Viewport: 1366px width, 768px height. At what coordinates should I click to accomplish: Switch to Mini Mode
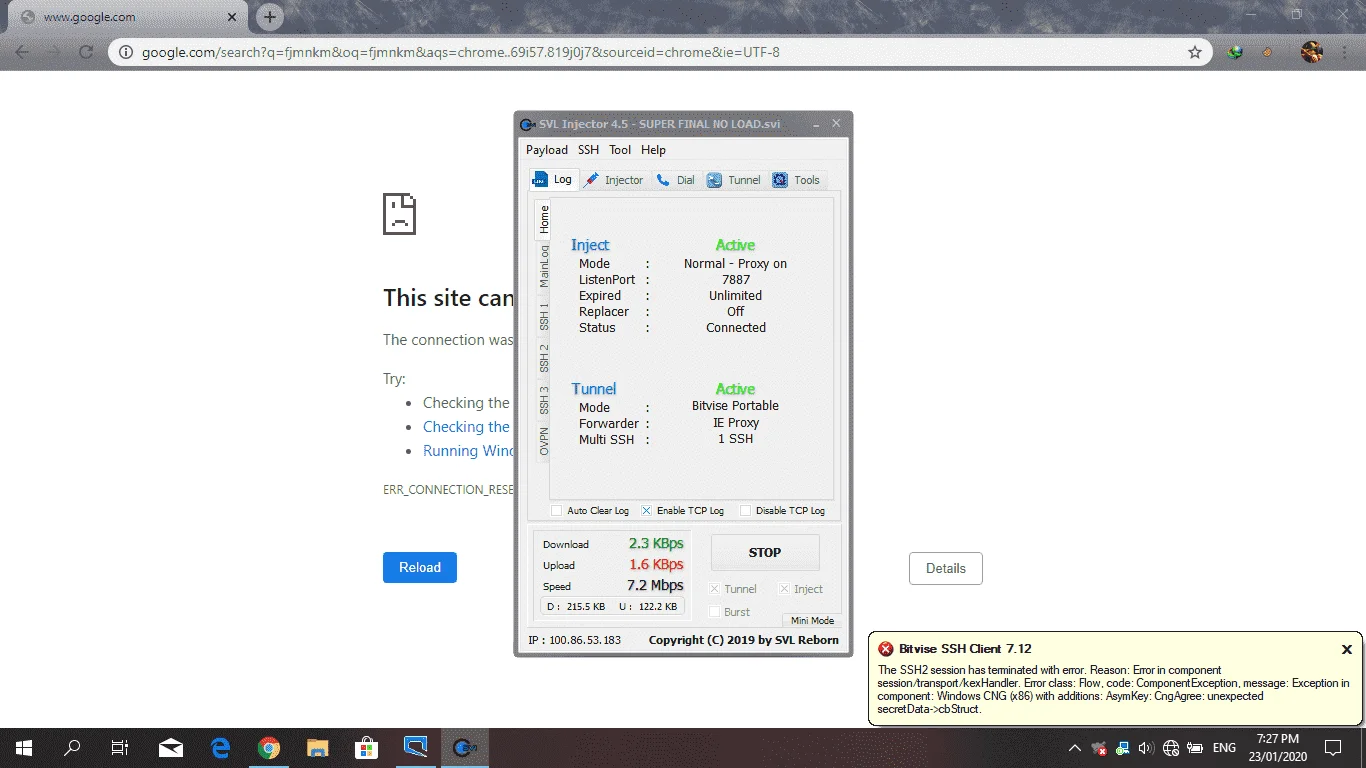click(x=812, y=620)
